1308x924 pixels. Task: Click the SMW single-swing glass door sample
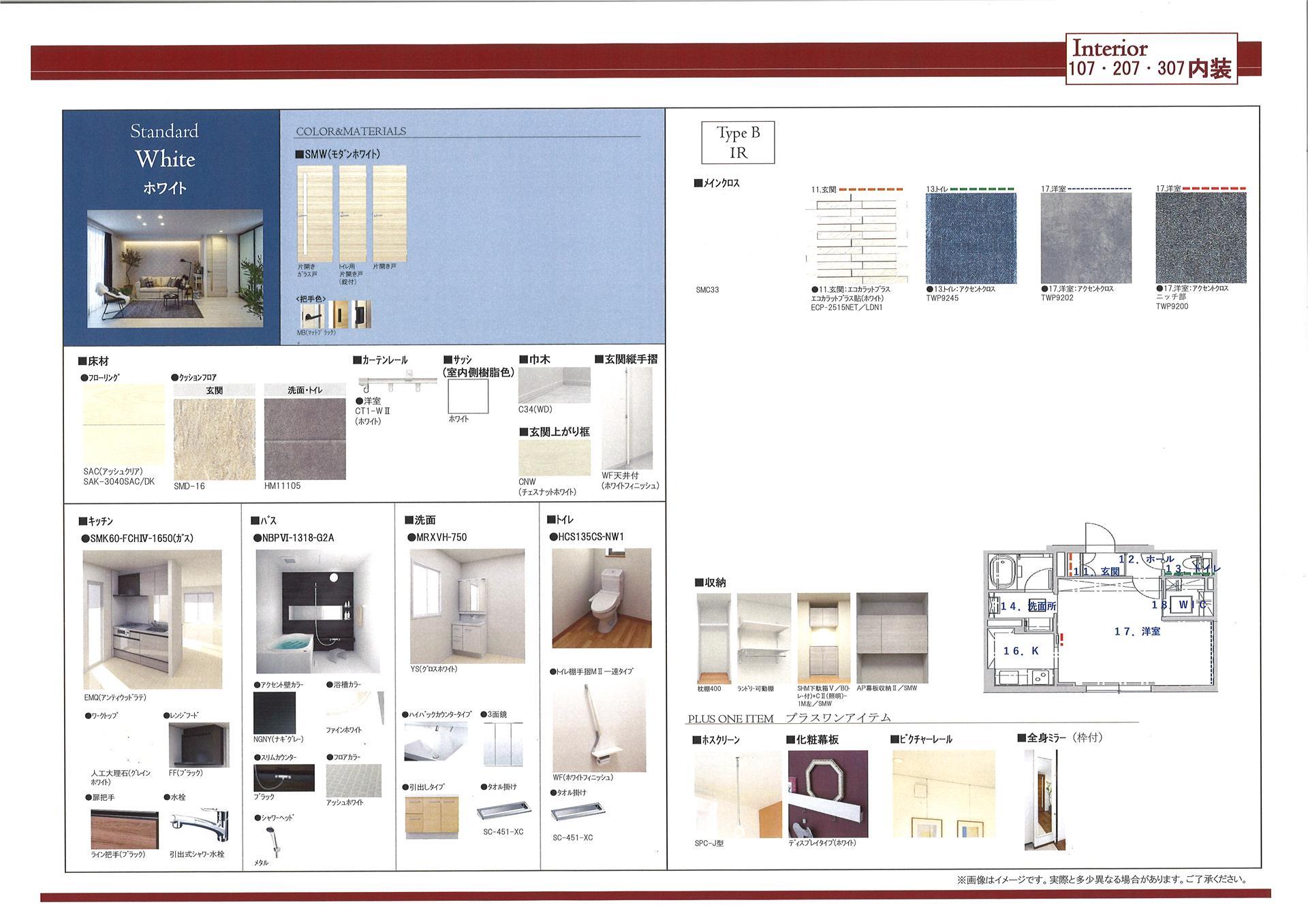[x=315, y=213]
